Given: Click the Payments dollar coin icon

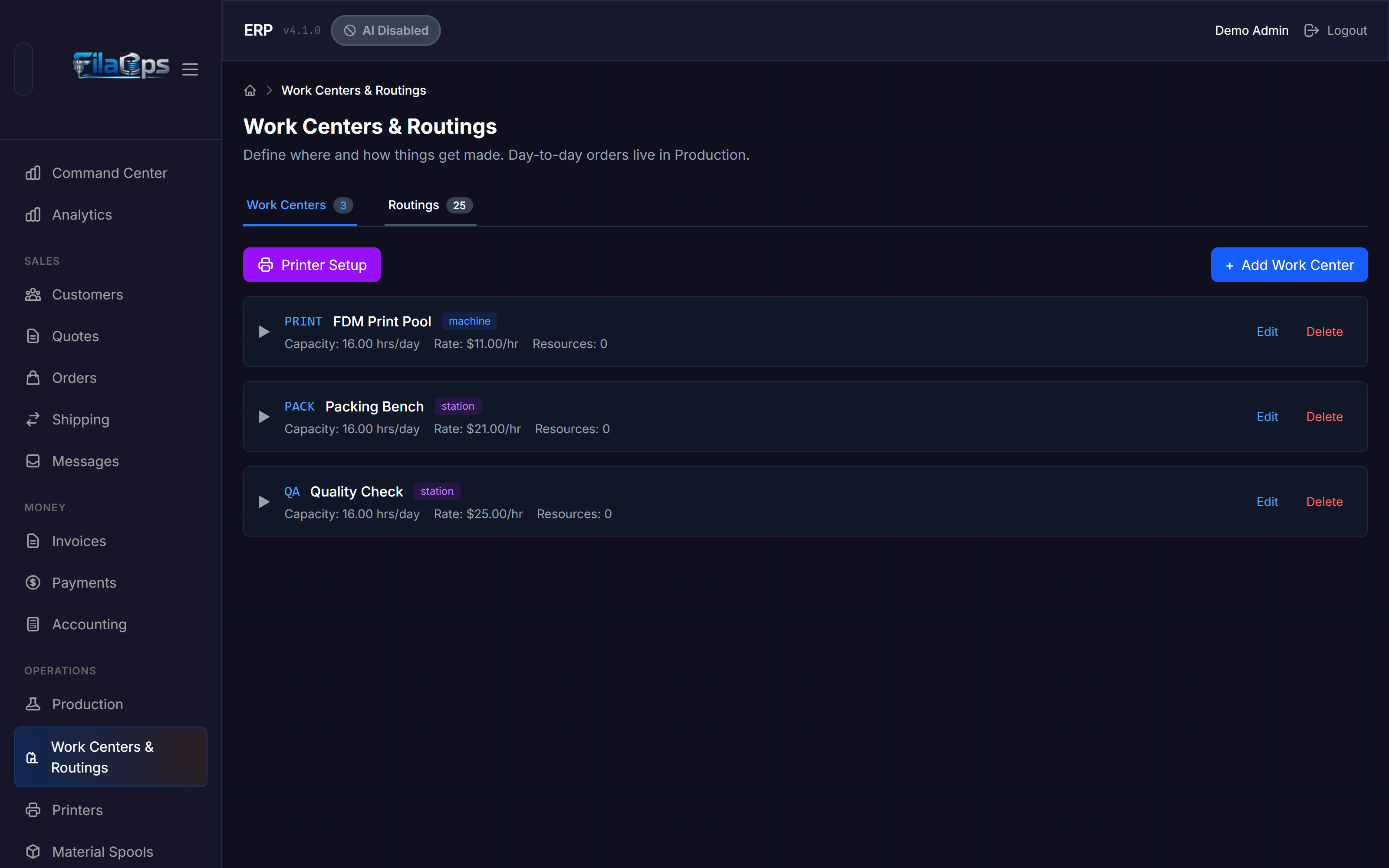Looking at the screenshot, I should tap(33, 583).
